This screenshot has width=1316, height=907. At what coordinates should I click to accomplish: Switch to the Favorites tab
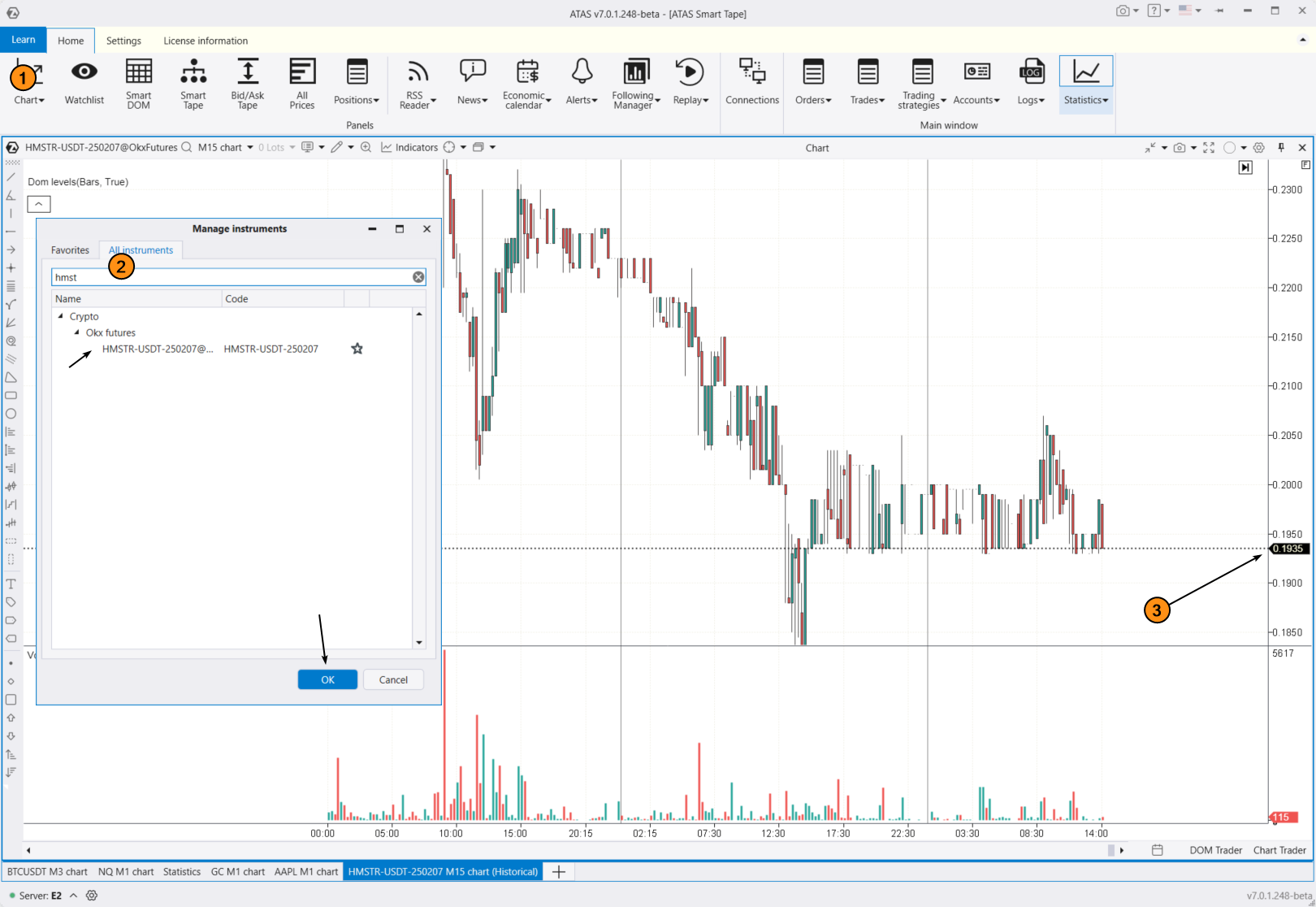click(x=70, y=250)
